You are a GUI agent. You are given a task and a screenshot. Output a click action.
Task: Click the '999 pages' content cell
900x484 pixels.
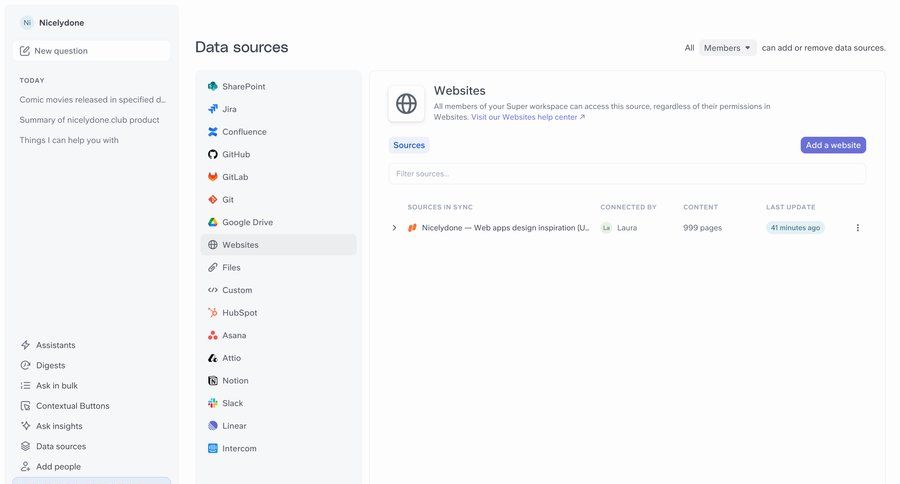pos(702,228)
